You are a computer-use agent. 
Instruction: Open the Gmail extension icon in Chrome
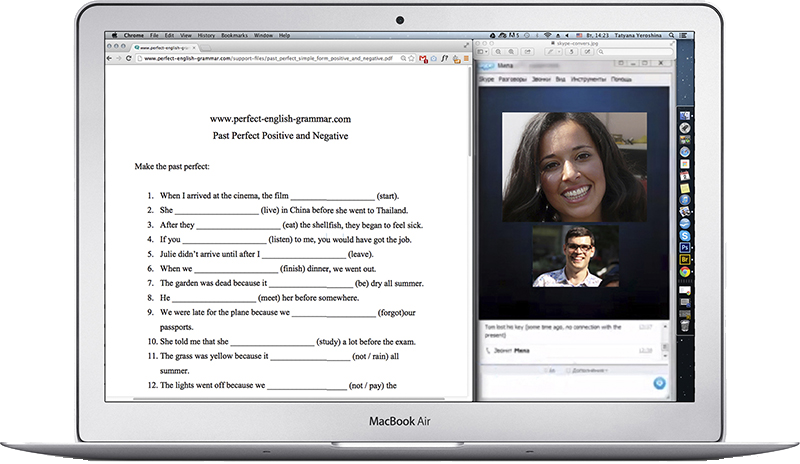(x=425, y=59)
